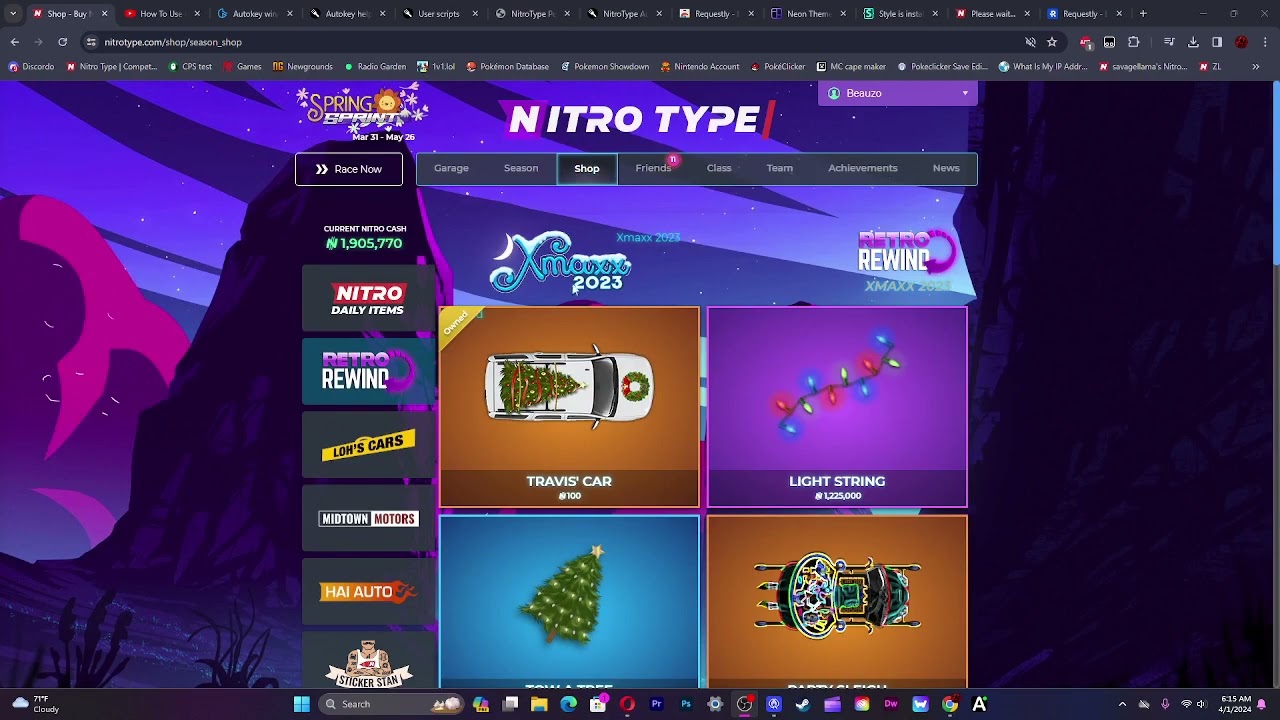Mute site sound icon in address bar
The width and height of the screenshot is (1280, 720).
pos(1030,42)
